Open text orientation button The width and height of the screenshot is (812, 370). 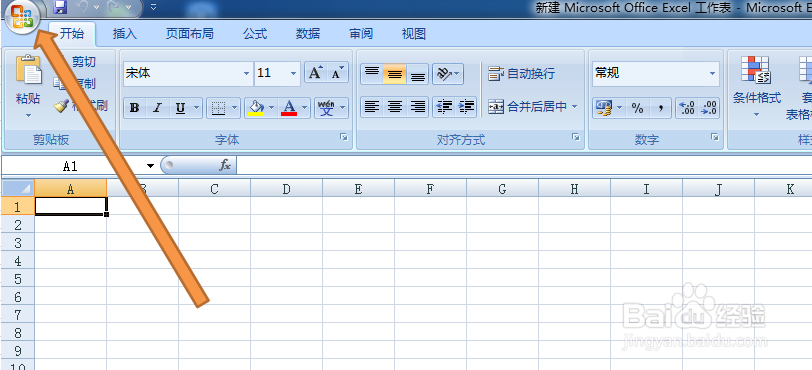point(448,73)
